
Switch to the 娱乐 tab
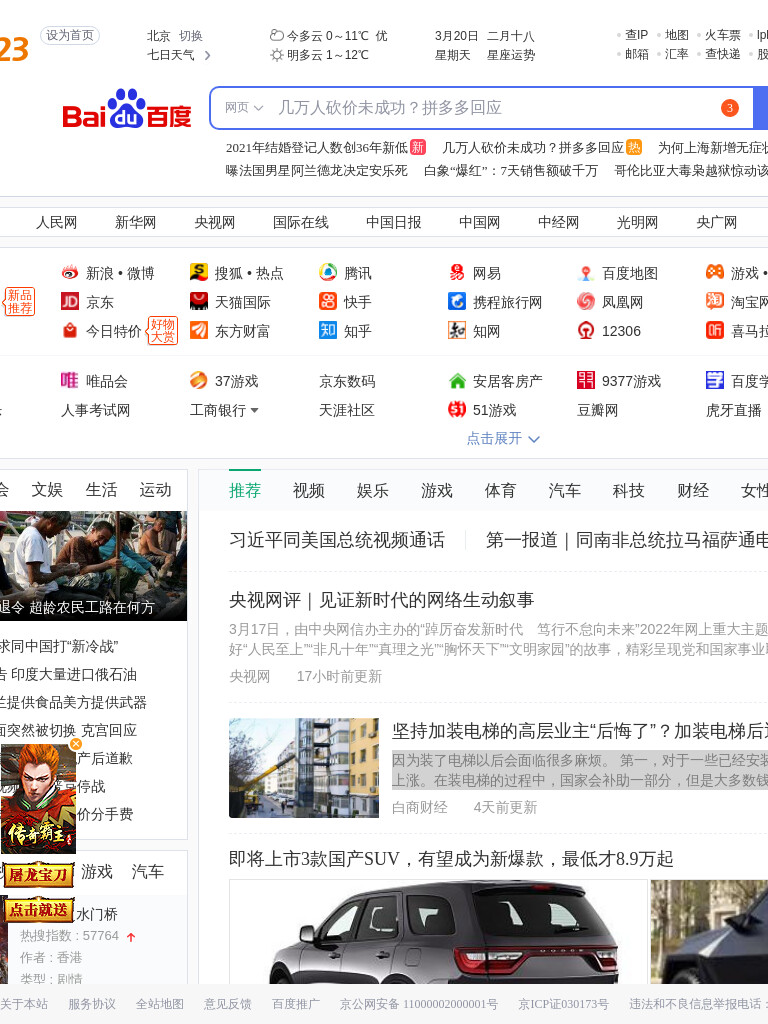point(373,490)
